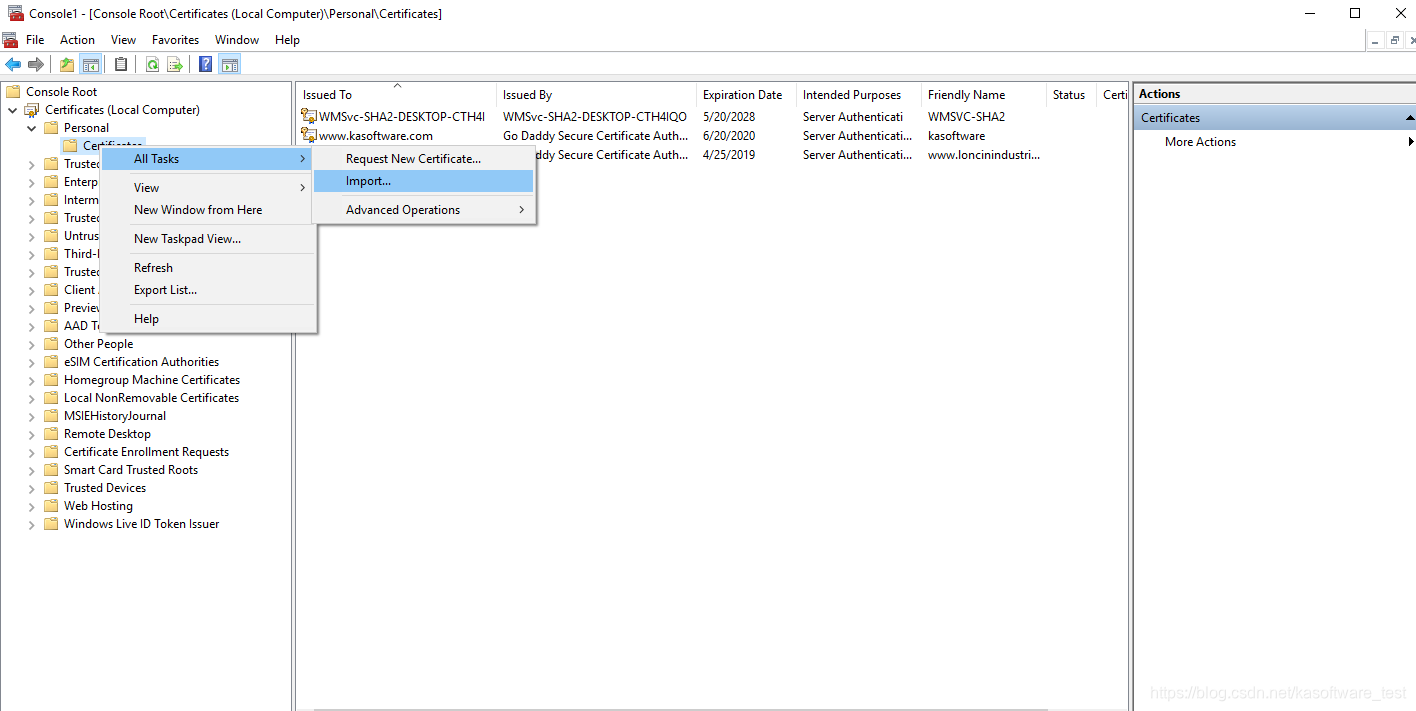Select the AAD Token store tree item

tap(82, 326)
